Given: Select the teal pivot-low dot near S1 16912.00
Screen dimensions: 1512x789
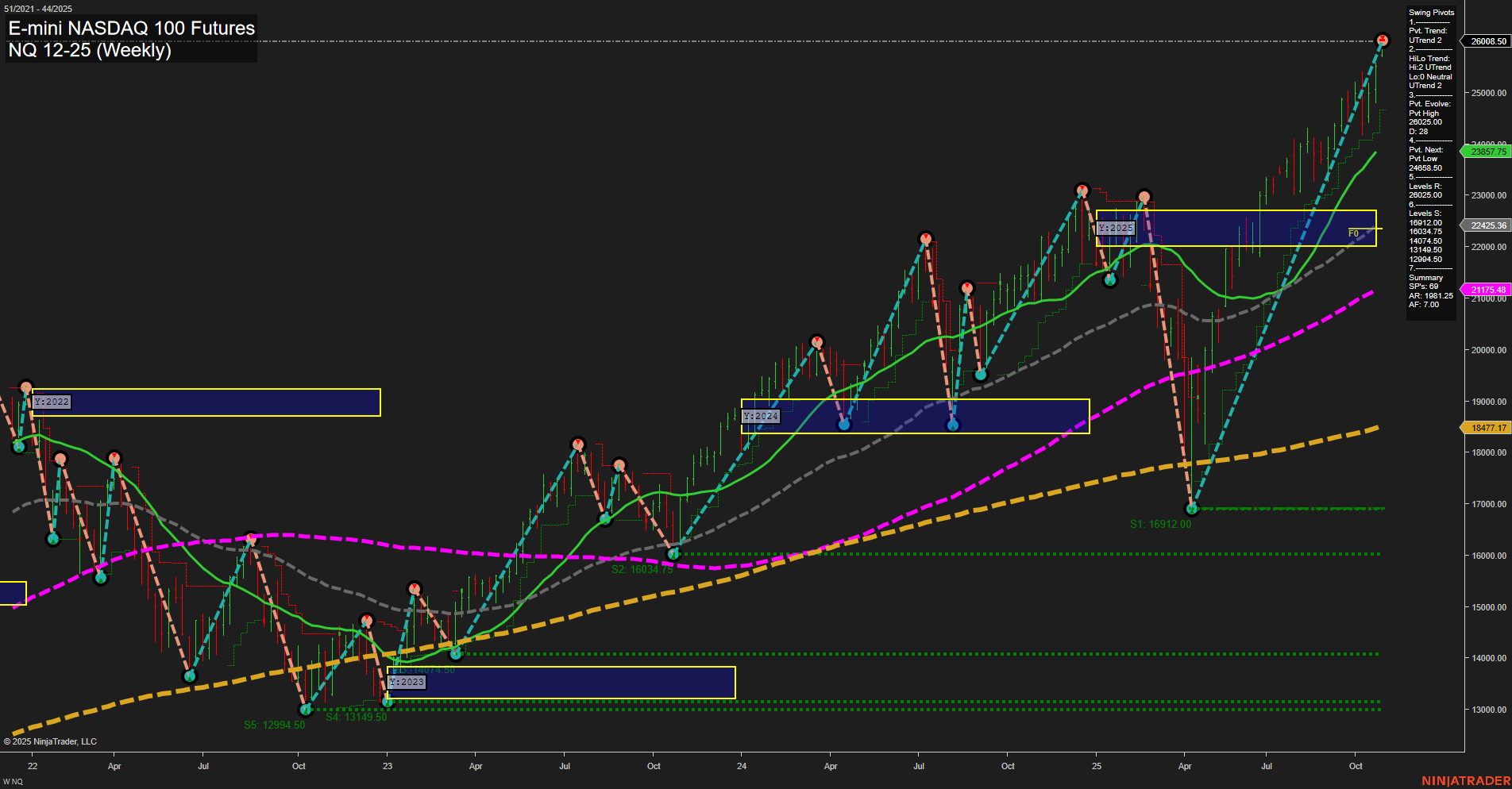Looking at the screenshot, I should click(x=1190, y=508).
